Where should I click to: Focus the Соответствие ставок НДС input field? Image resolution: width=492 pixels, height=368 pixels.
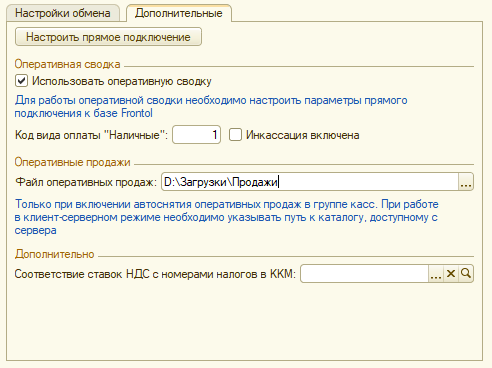tap(364, 274)
